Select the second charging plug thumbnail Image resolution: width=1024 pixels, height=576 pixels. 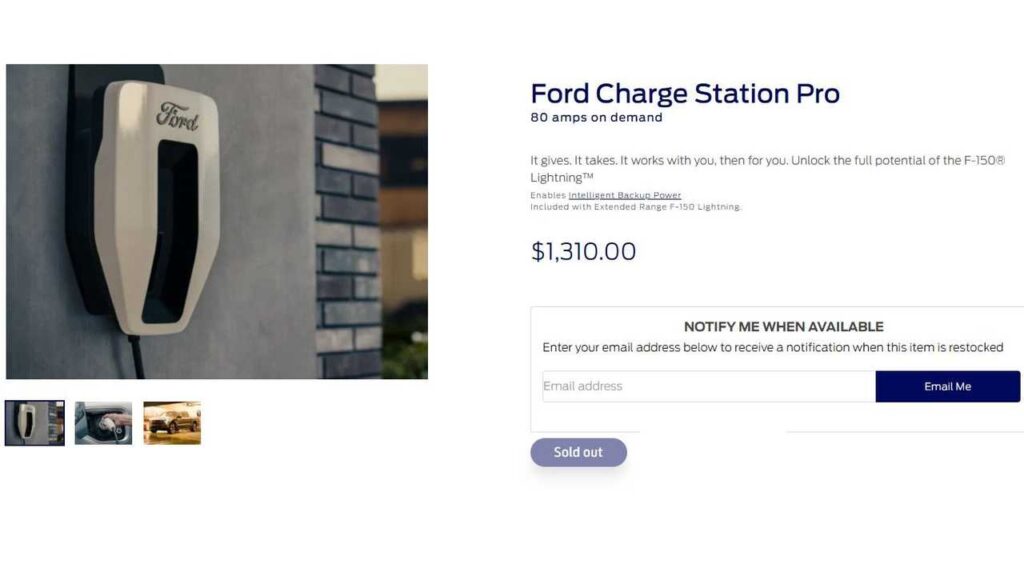(103, 423)
